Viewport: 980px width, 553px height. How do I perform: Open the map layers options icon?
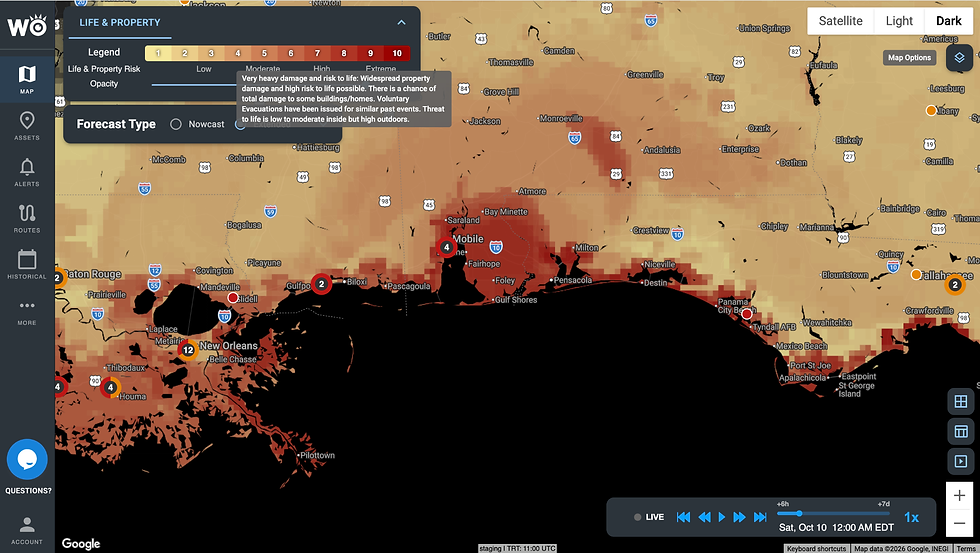click(959, 57)
